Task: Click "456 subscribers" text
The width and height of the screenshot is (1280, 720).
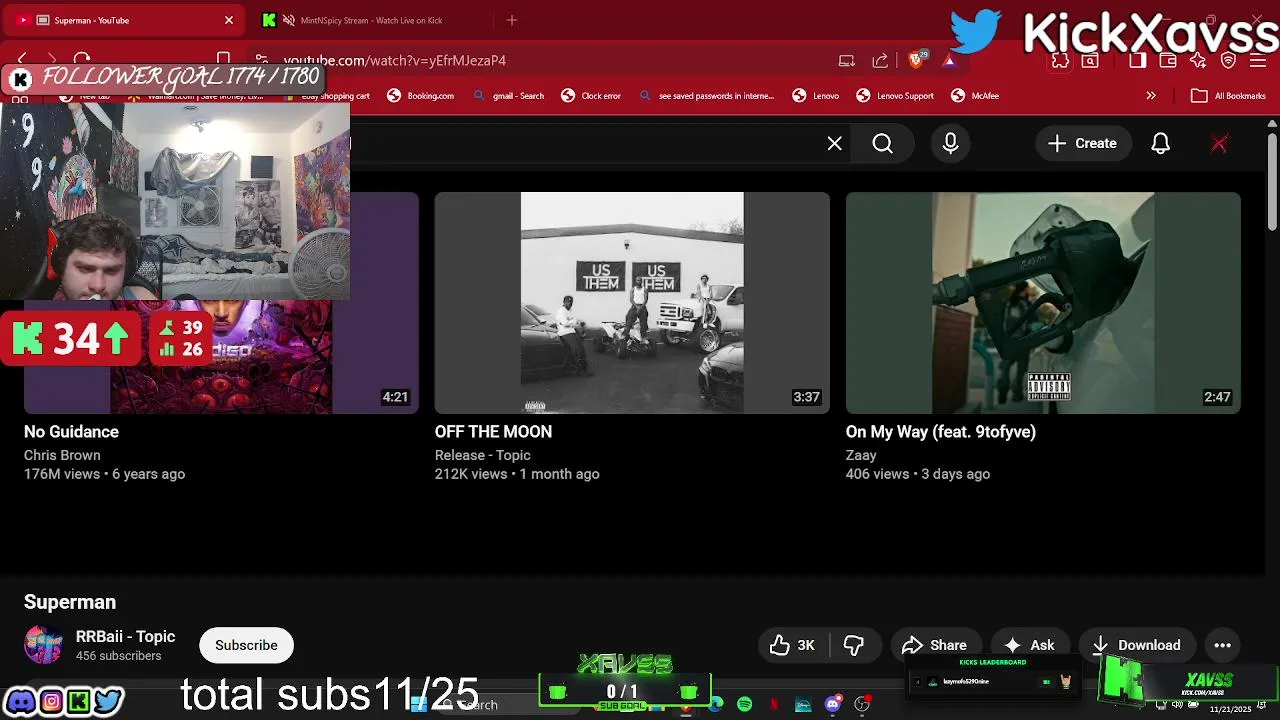Action: 118,656
